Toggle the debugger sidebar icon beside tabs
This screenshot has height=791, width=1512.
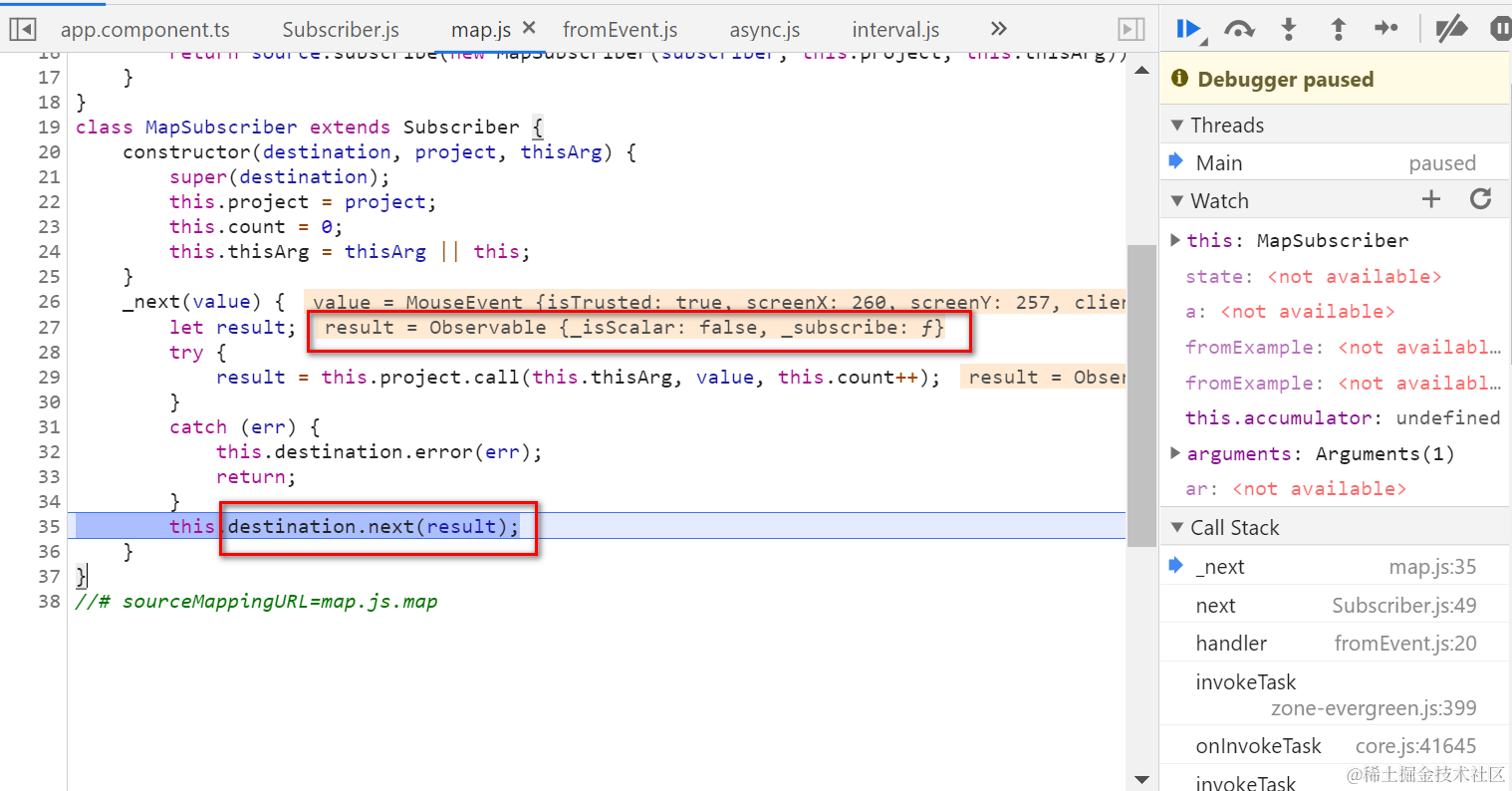point(1132,29)
